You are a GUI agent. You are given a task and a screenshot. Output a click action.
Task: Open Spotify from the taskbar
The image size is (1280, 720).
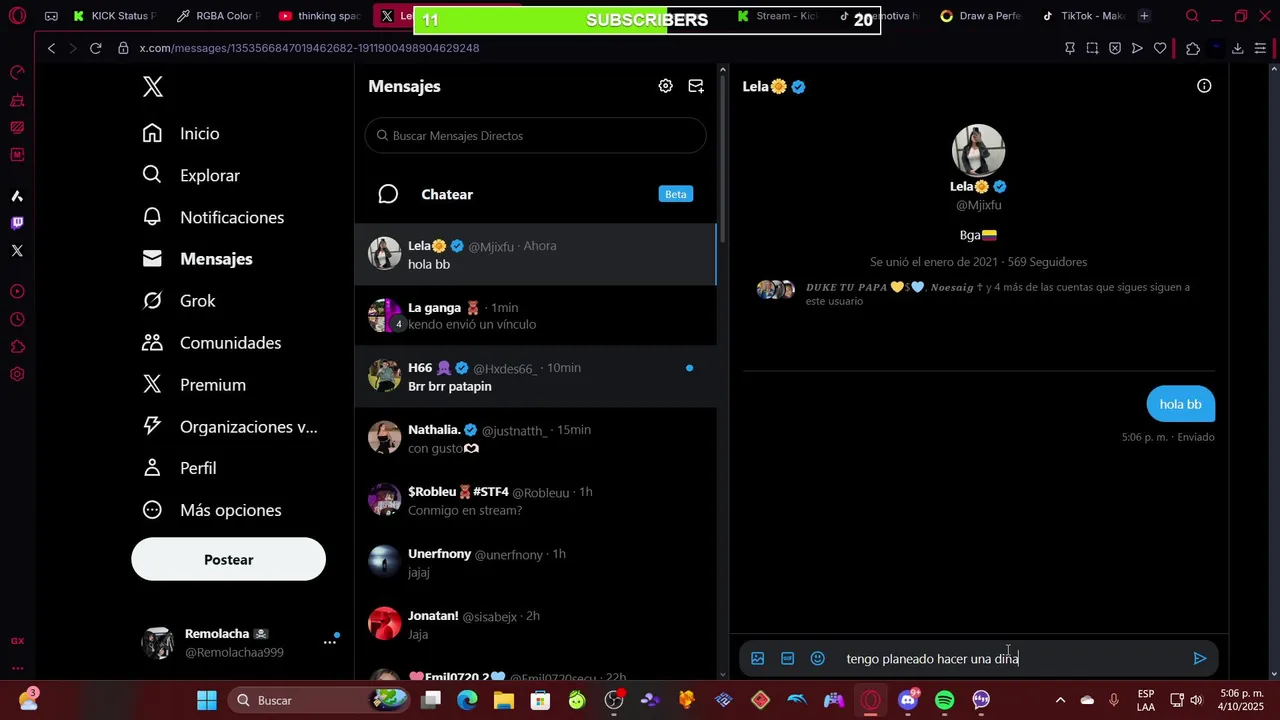(x=944, y=700)
